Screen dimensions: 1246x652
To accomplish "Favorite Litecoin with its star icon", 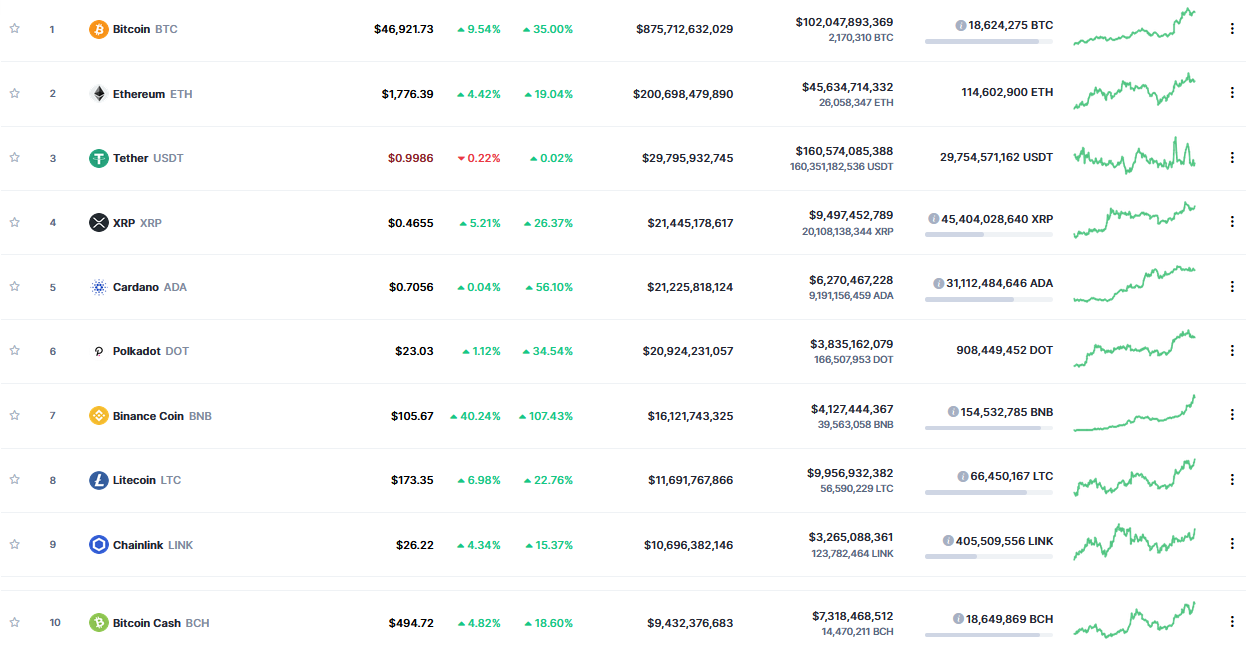I will (x=15, y=480).
